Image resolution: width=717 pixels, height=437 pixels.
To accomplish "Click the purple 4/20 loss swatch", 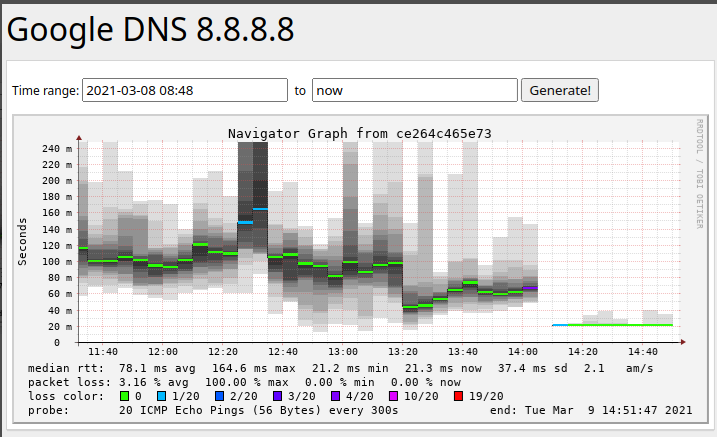I will [336, 396].
